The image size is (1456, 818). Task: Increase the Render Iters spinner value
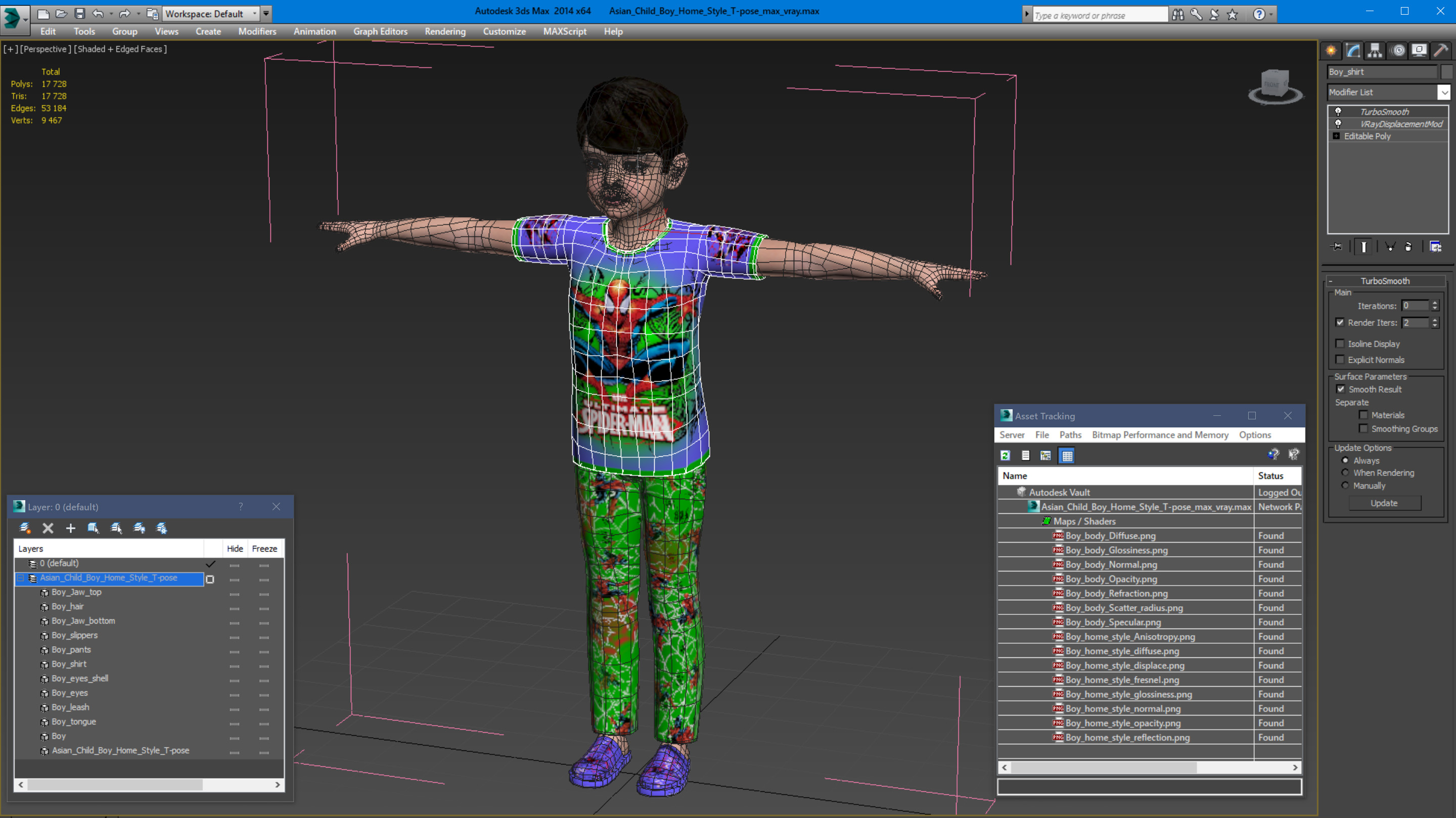[1435, 320]
